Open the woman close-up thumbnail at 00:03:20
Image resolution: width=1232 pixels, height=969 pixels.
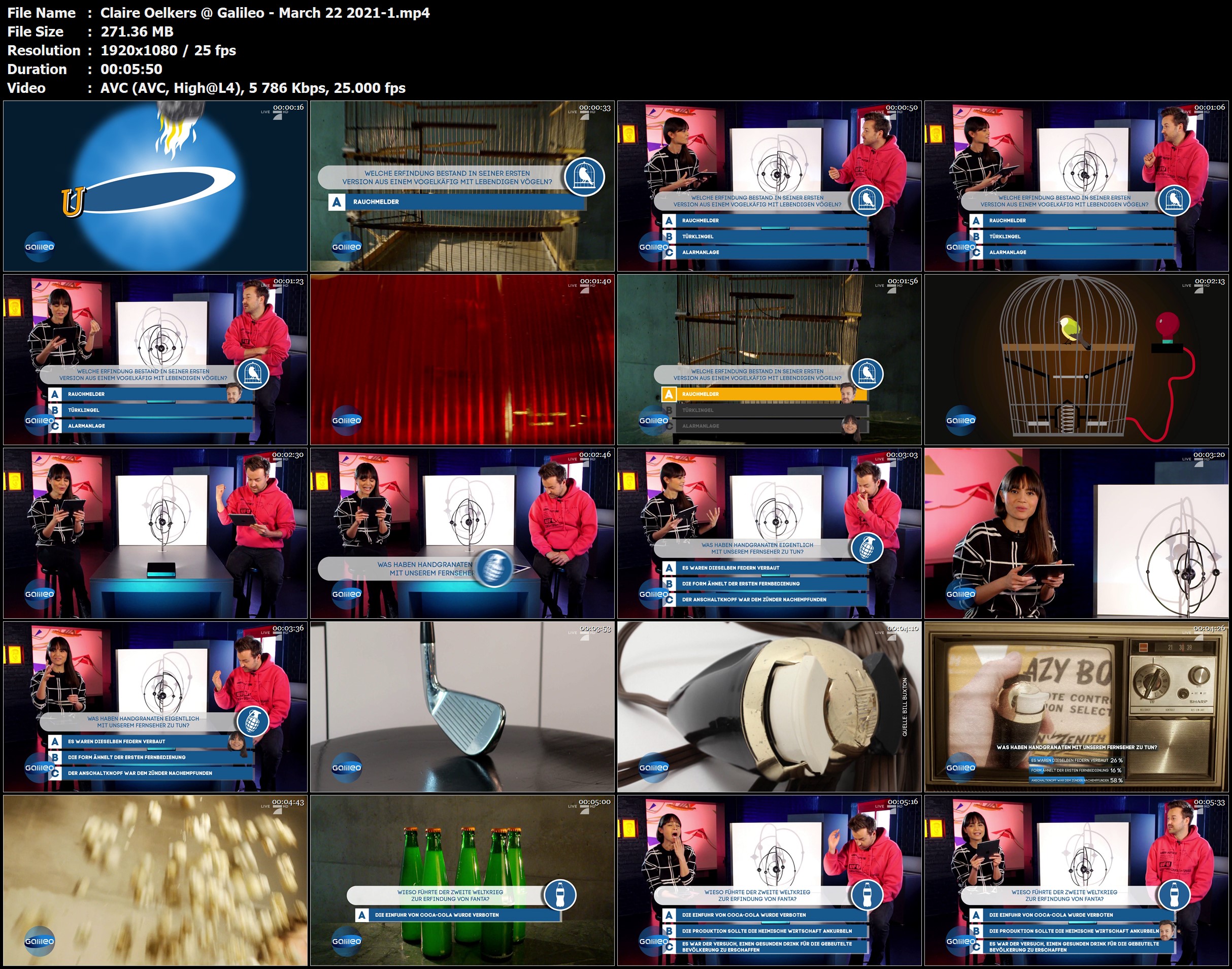(x=1076, y=533)
